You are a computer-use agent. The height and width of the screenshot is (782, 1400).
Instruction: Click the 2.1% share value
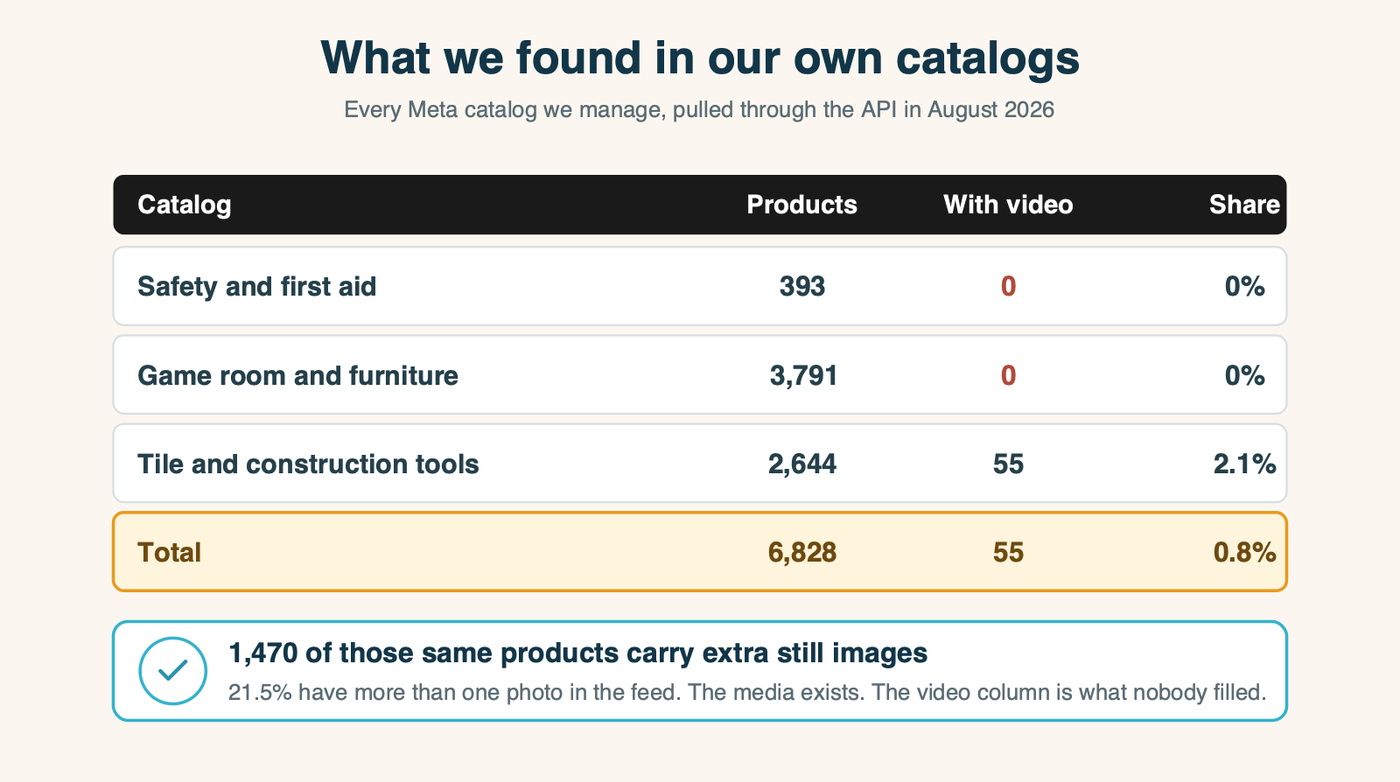1245,464
